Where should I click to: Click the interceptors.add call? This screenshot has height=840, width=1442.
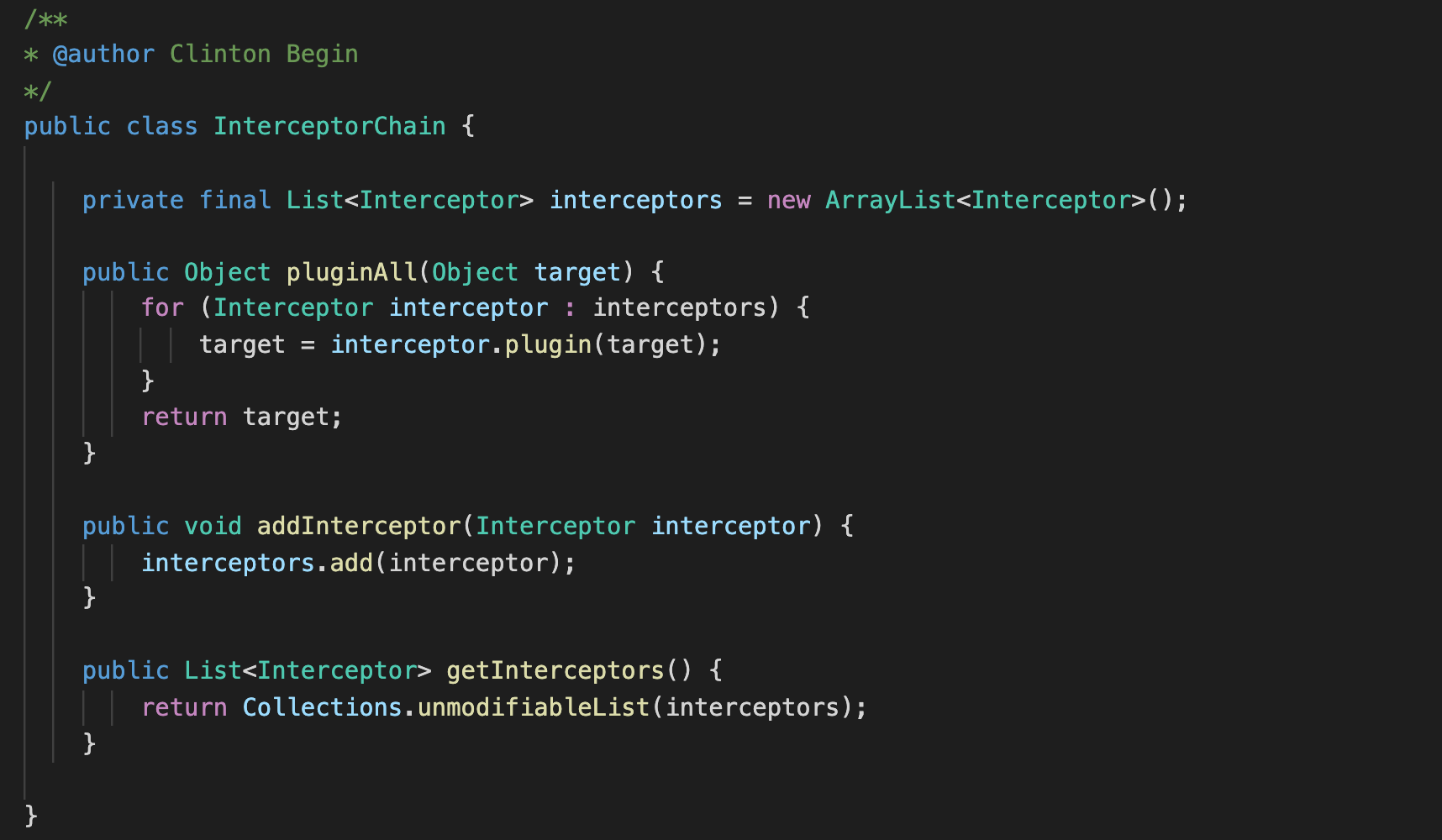[257, 563]
